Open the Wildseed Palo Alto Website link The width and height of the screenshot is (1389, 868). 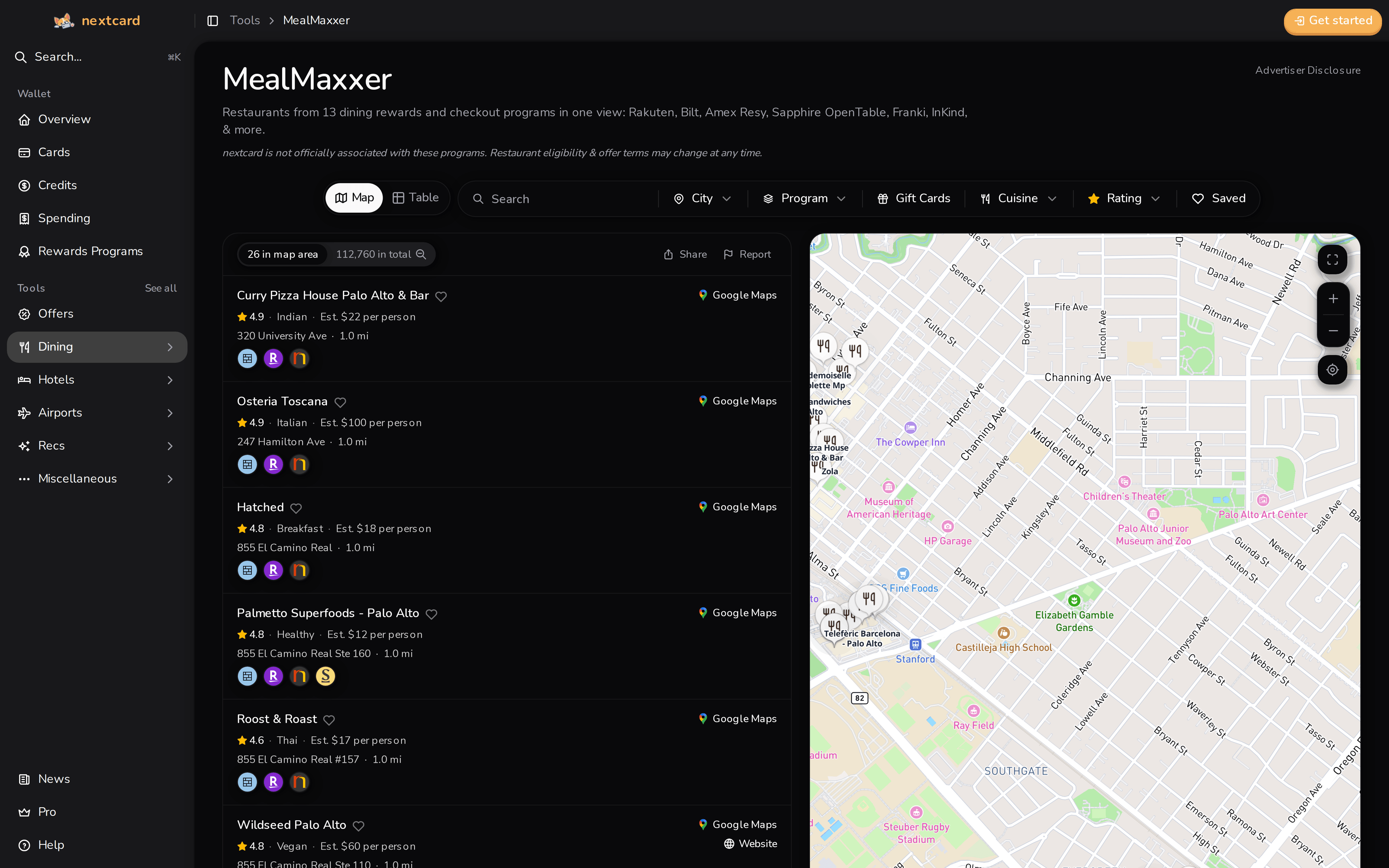click(750, 844)
